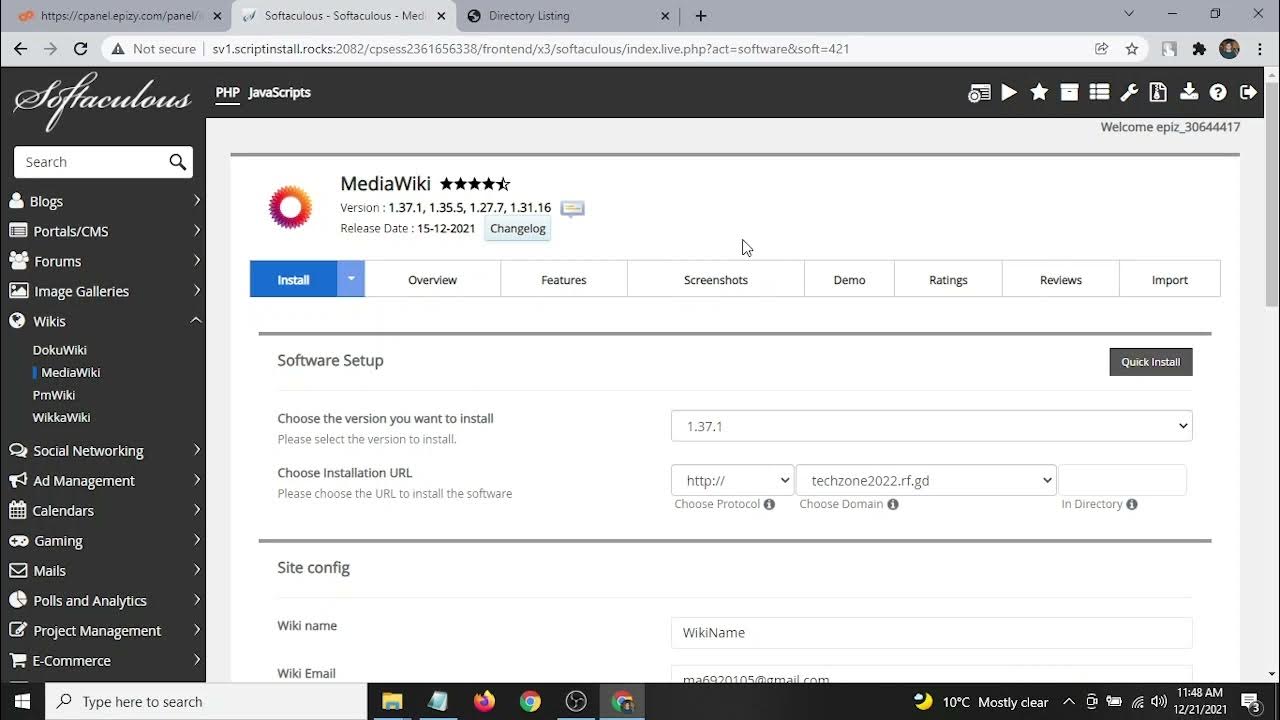Click the In Directory info icon
The height and width of the screenshot is (720, 1280).
pos(1132,504)
